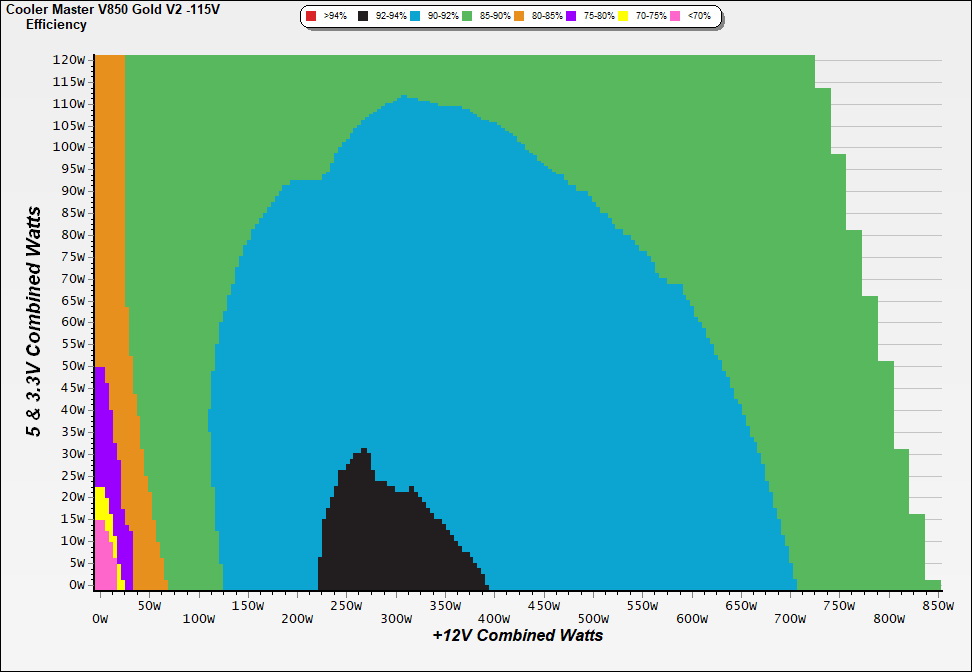Image resolution: width=972 pixels, height=672 pixels.
Task: Click the 120W label on the y-axis
Action: [70, 59]
